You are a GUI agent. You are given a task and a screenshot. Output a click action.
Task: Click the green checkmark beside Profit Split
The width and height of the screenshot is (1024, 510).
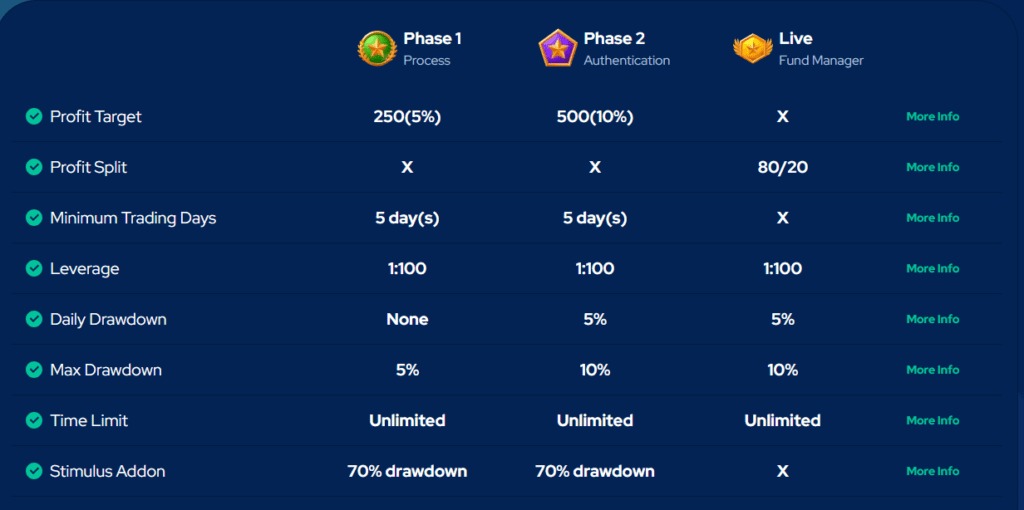(x=34, y=167)
